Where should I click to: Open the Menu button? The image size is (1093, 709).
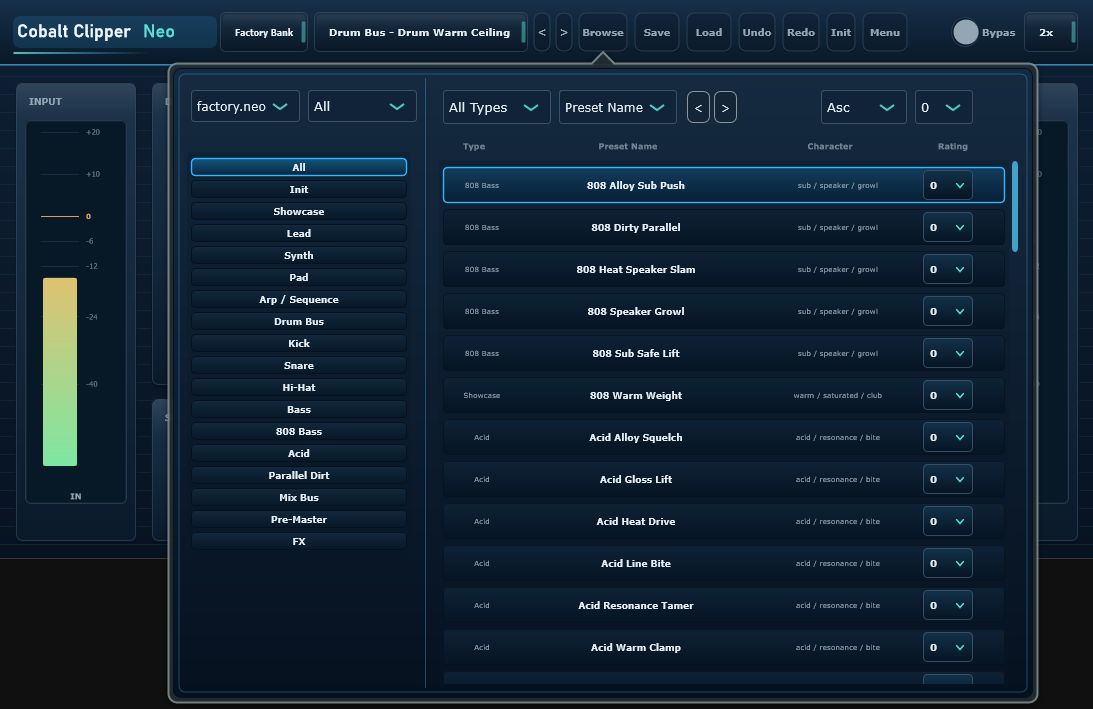[885, 32]
